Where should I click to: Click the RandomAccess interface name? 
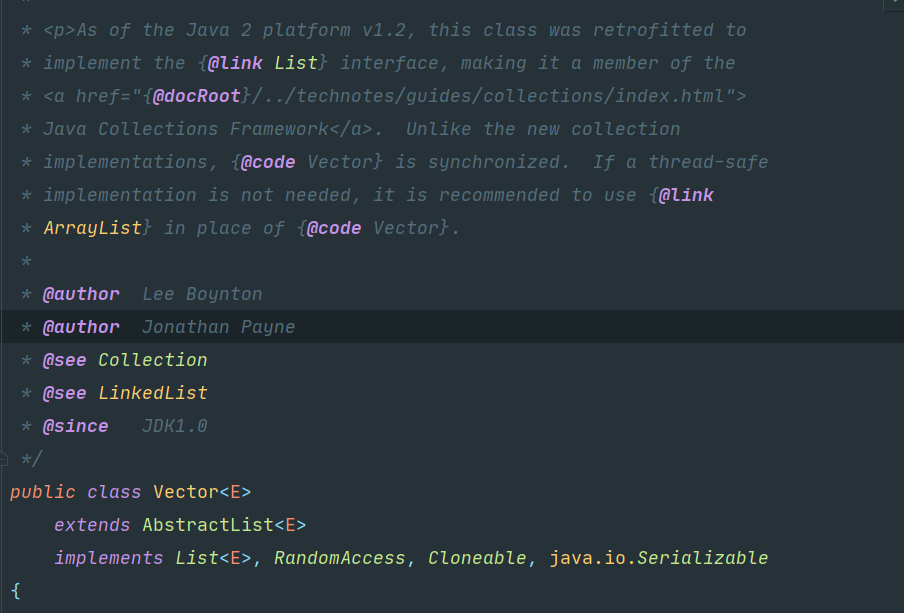pos(340,558)
